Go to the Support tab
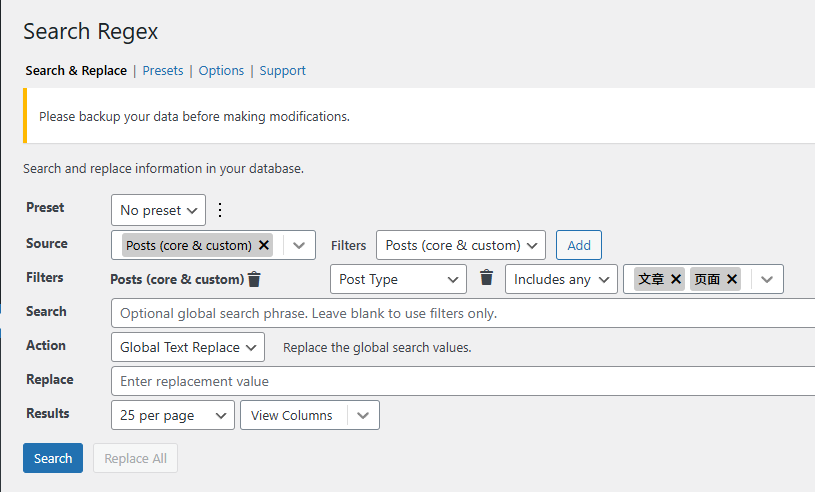The height and width of the screenshot is (492, 815). [x=282, y=71]
